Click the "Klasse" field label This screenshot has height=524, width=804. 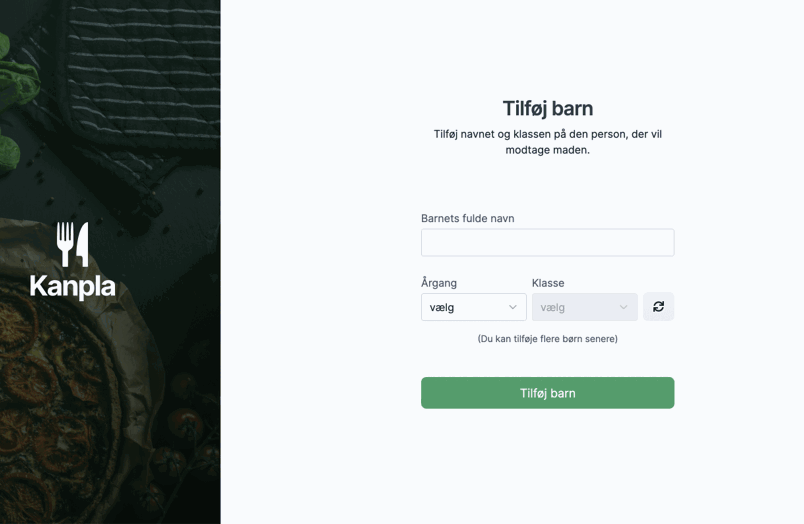pyautogui.click(x=548, y=283)
